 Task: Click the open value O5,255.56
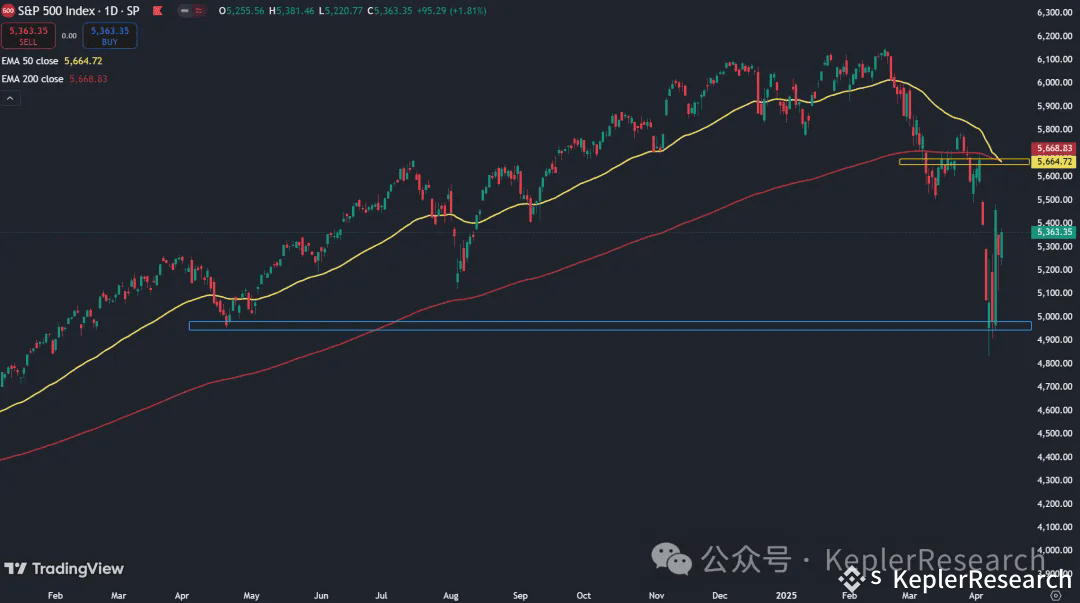coord(242,11)
